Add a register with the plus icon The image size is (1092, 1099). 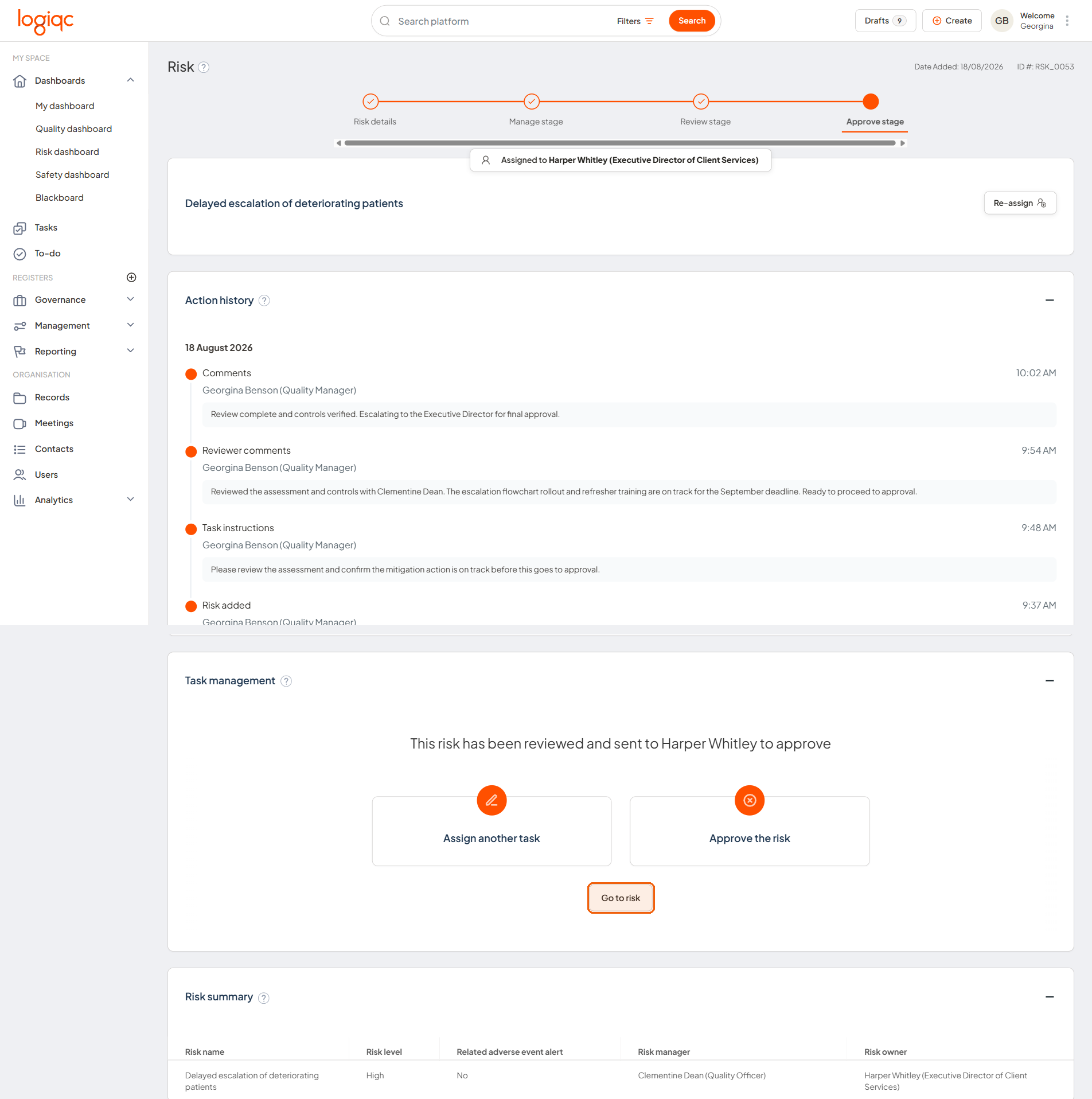[x=131, y=278]
